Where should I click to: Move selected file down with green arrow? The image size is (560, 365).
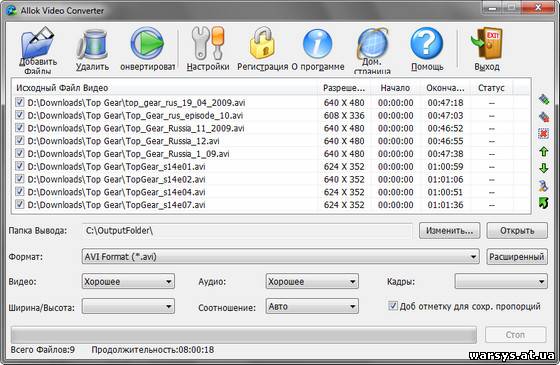click(x=544, y=168)
